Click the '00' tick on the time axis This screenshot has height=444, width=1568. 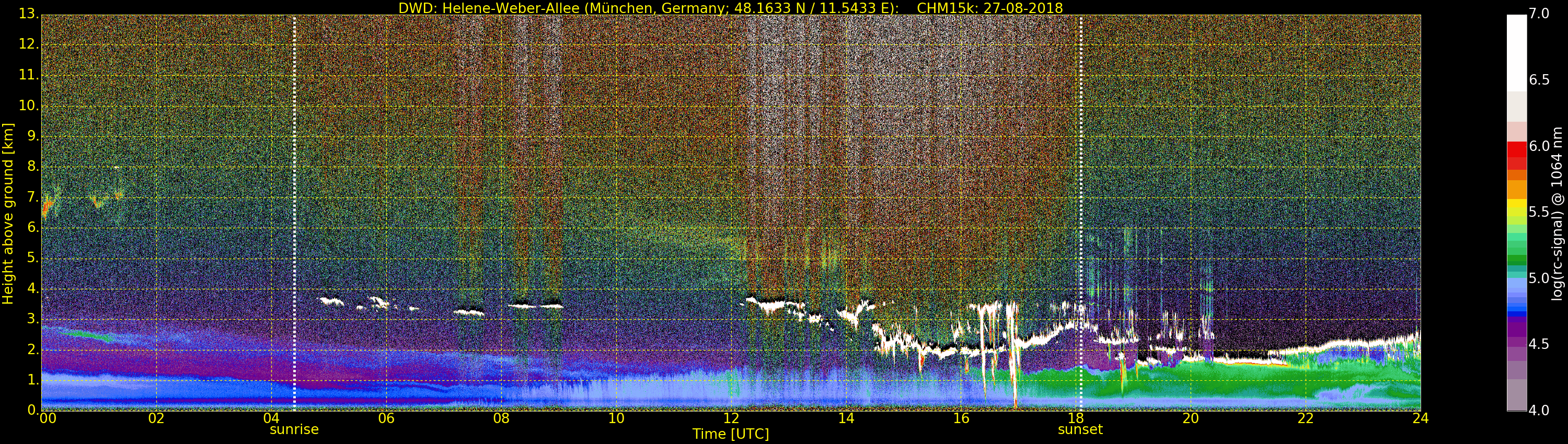point(47,418)
